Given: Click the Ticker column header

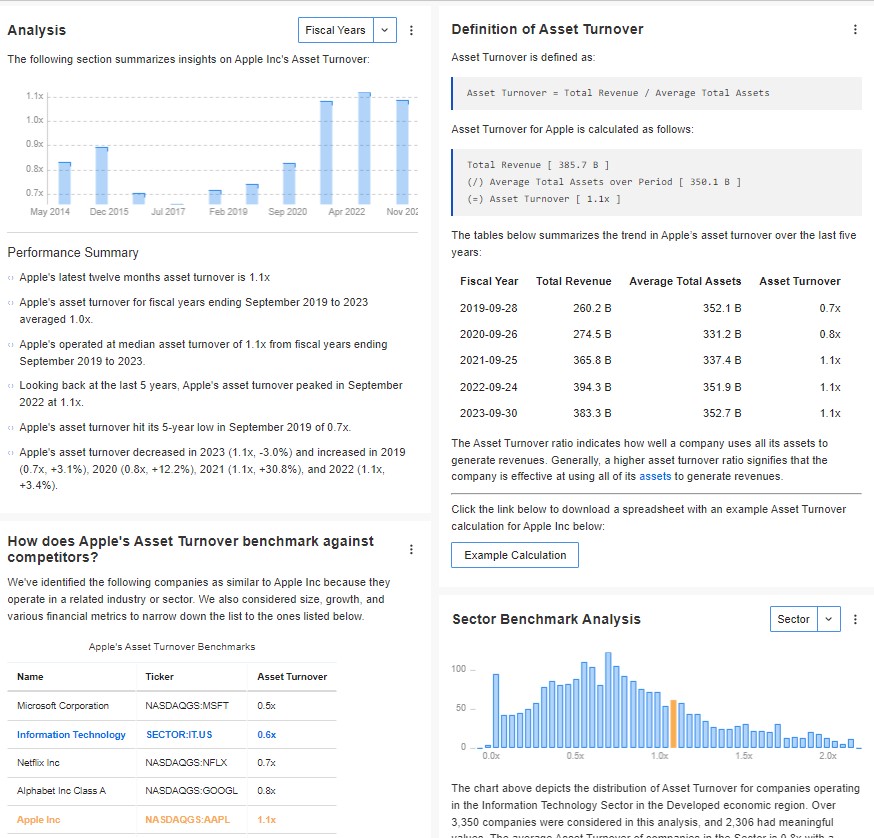Looking at the screenshot, I should click(x=159, y=676).
